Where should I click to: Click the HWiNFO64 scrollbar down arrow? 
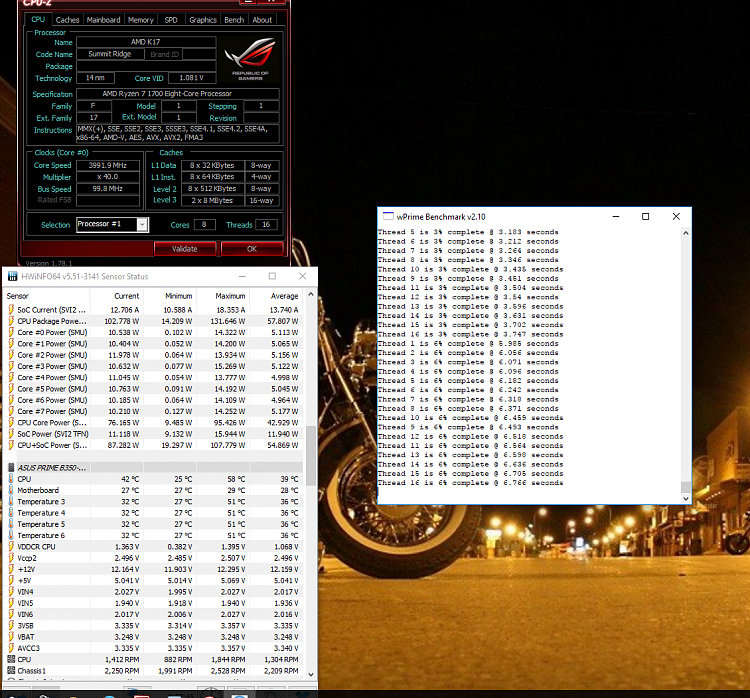point(310,674)
